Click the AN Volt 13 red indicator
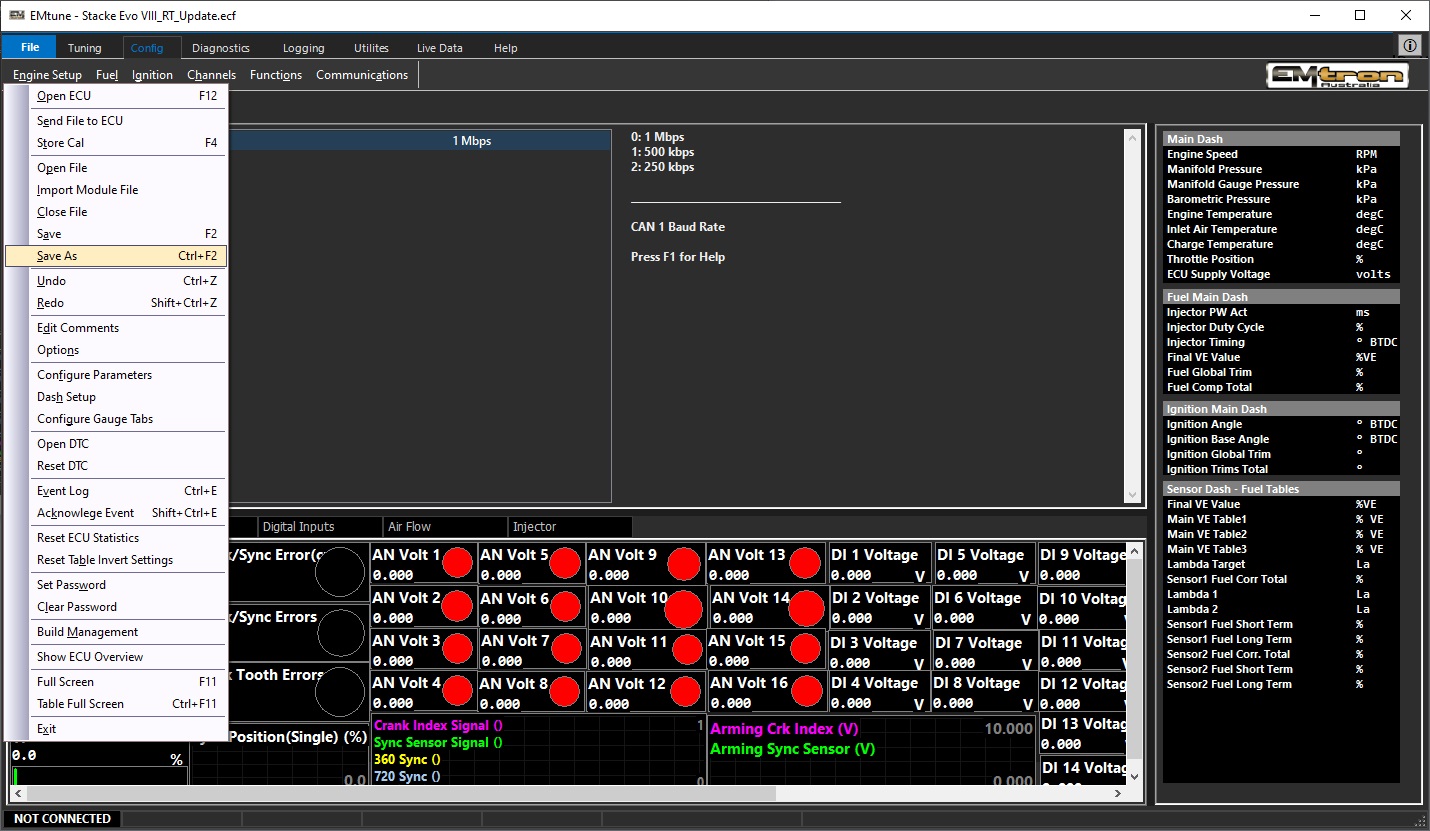This screenshot has width=1430, height=831. 805,563
